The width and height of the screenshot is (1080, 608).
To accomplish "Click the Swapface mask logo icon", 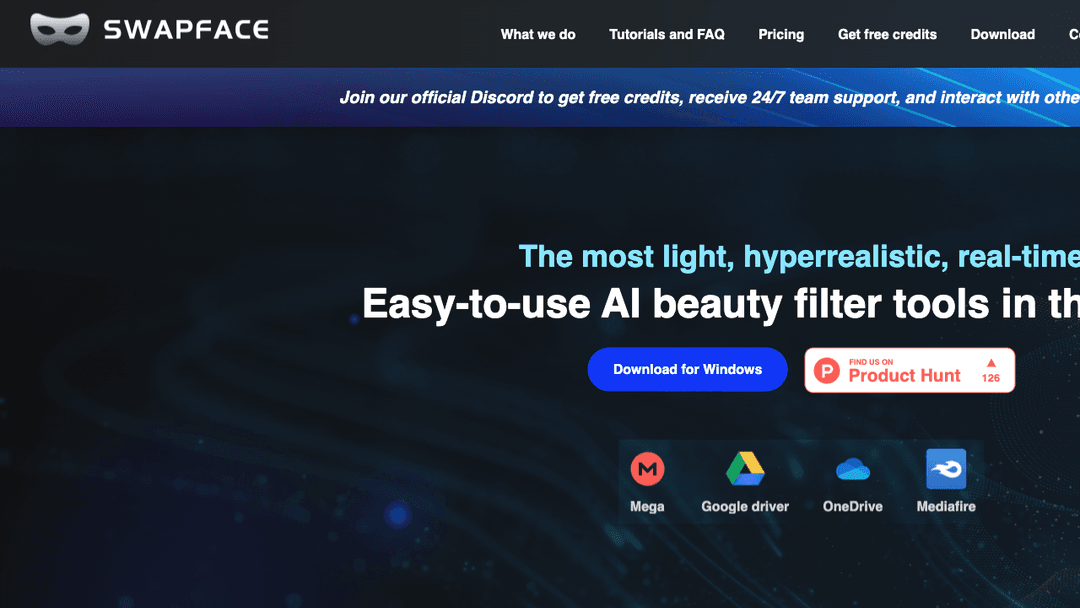I will coord(60,30).
